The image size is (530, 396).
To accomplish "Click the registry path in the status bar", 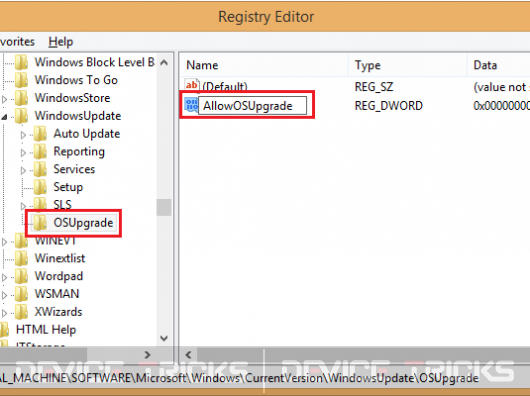I will click(x=239, y=378).
